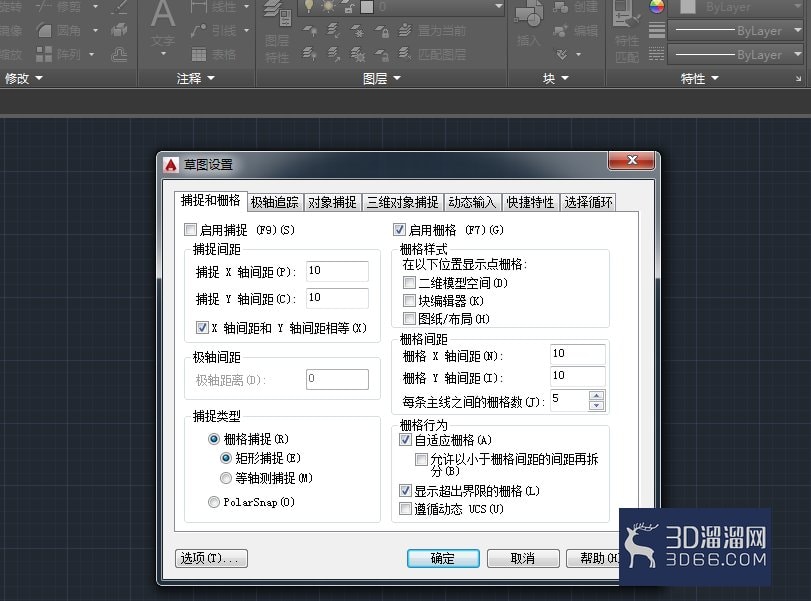Viewport: 811px width, 601px height.
Task: Select 等轴测捕捉 isometric snap radio
Action: [226, 478]
